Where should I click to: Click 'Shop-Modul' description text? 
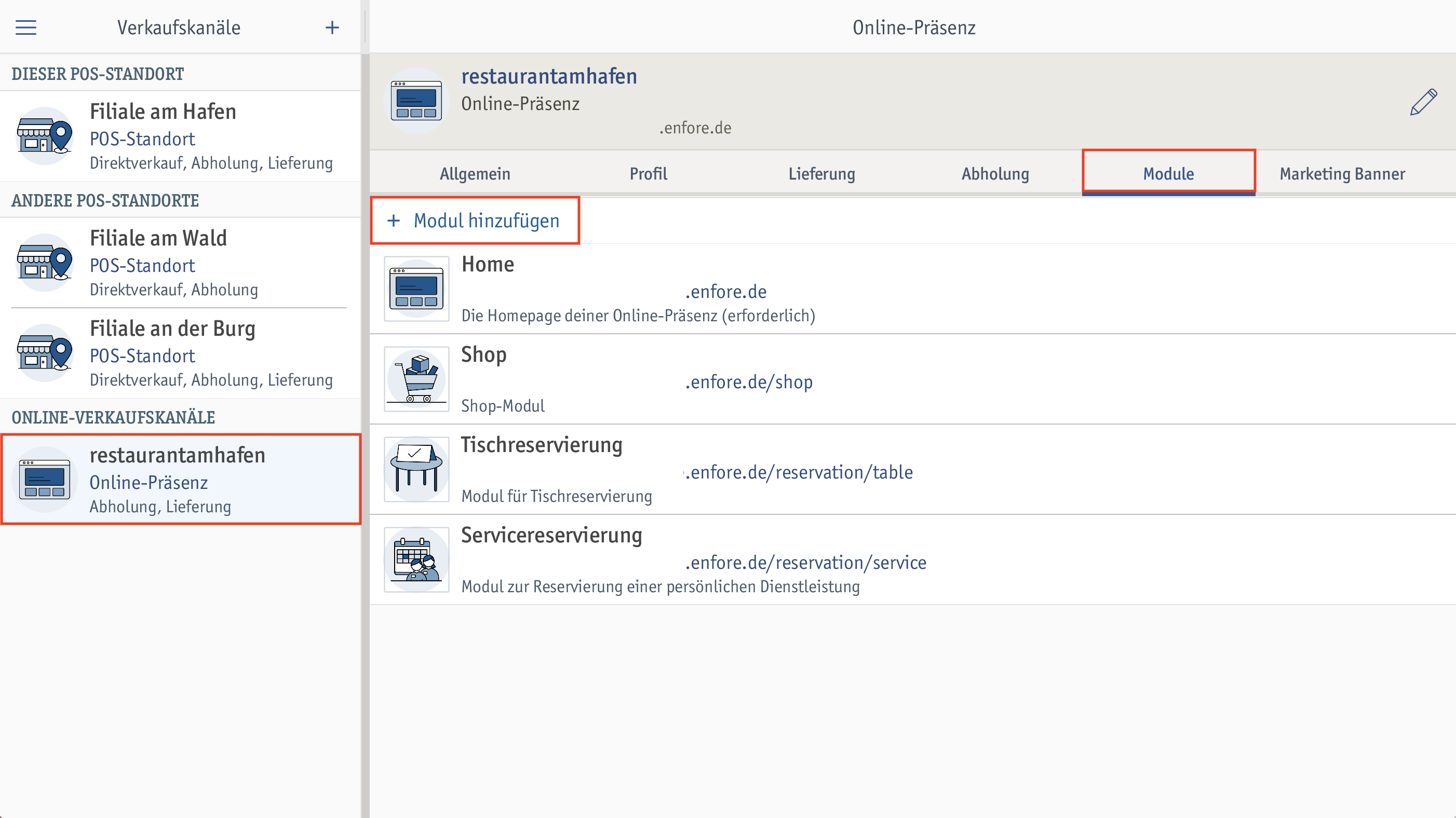point(503,406)
